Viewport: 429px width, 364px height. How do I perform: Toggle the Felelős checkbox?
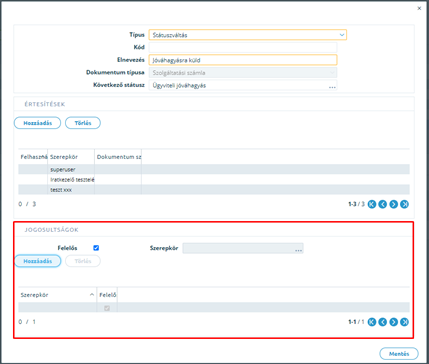(96, 248)
